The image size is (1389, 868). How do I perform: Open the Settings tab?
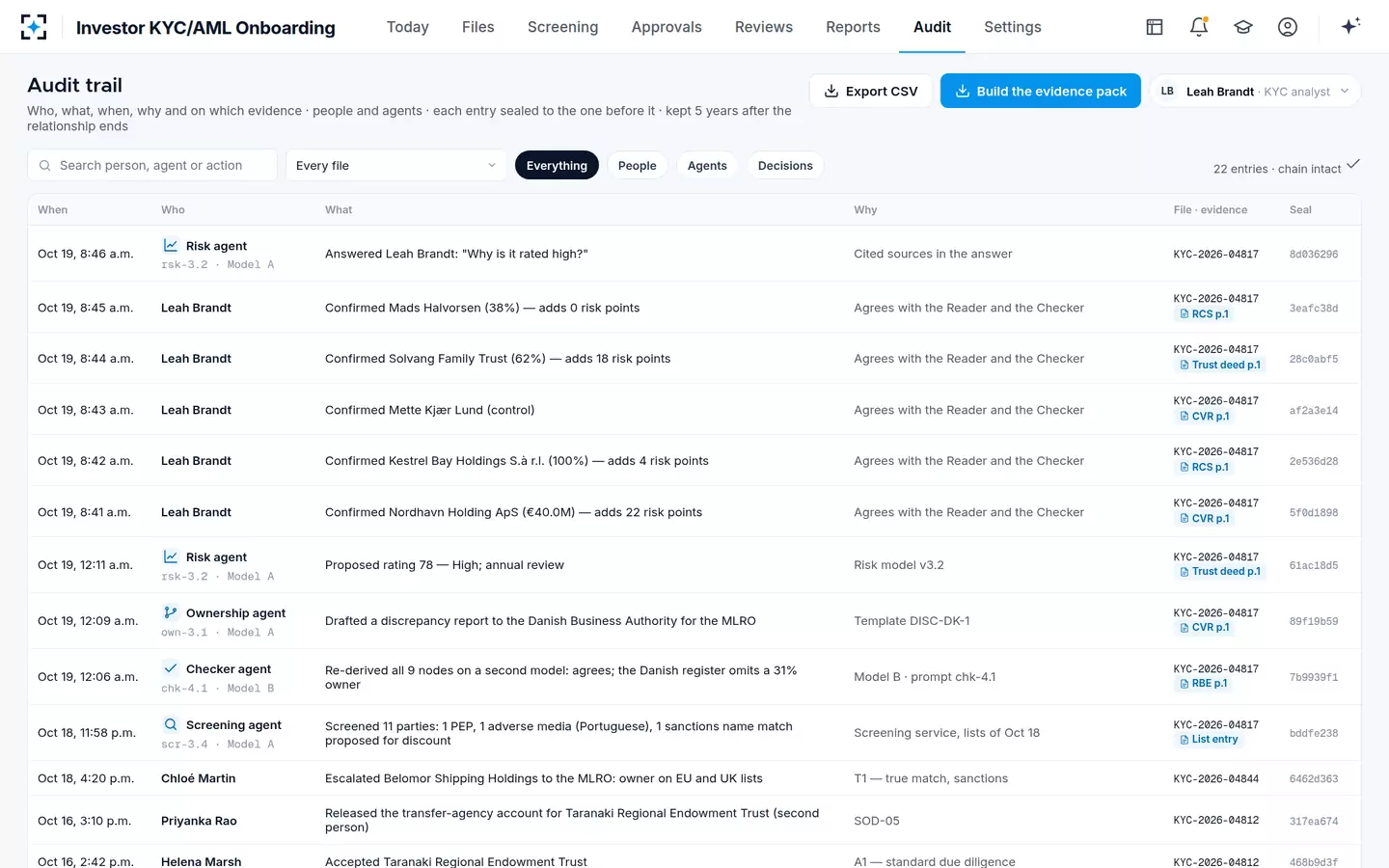point(1013,27)
